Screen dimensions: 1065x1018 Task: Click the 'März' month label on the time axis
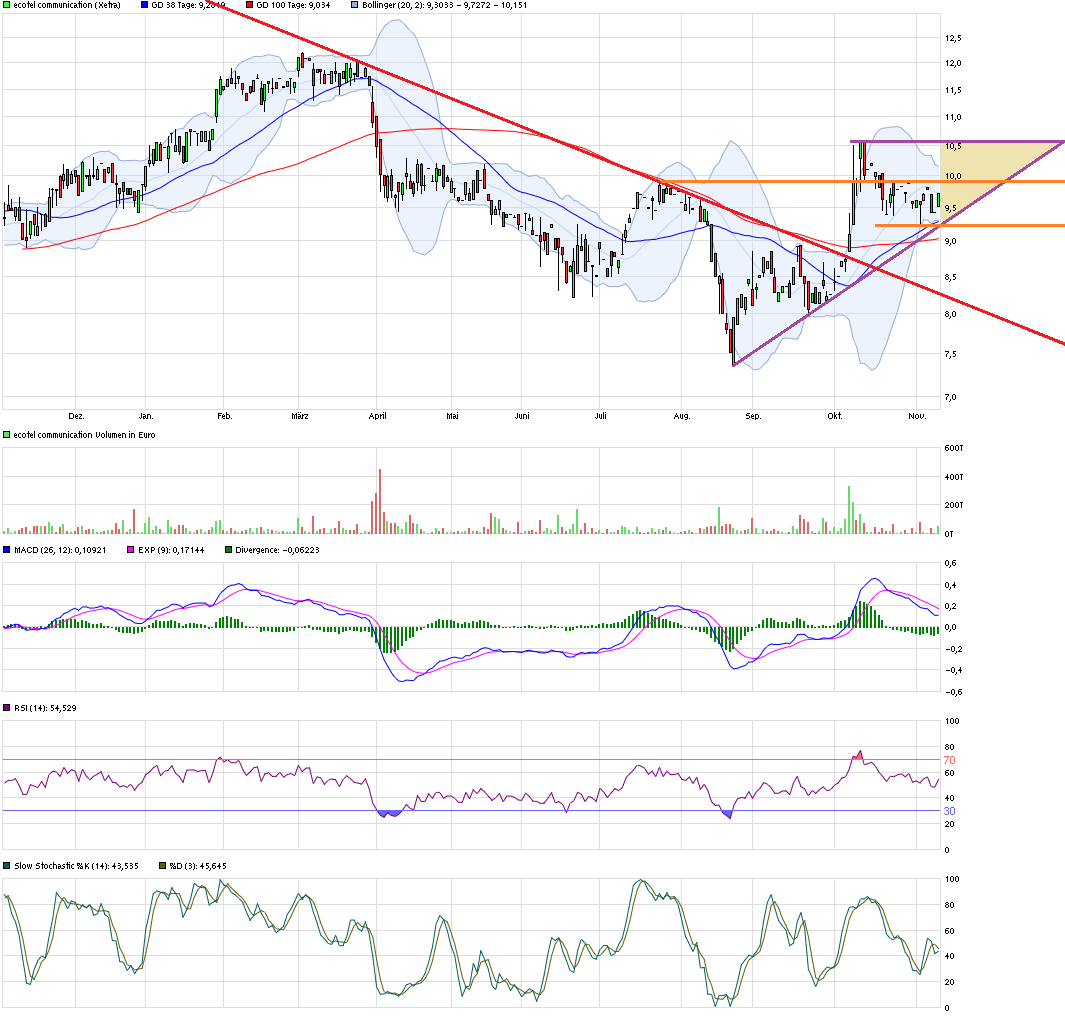coord(300,416)
